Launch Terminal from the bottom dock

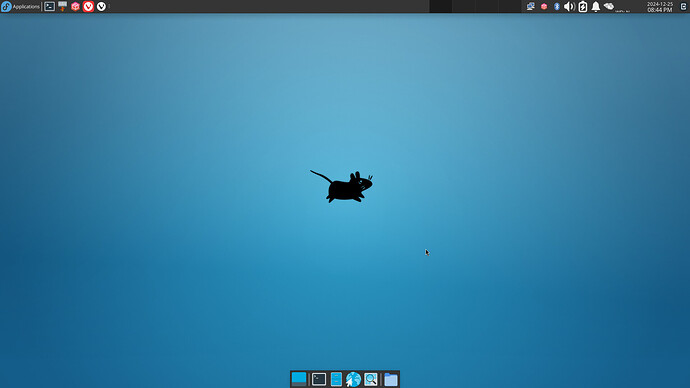(x=319, y=379)
